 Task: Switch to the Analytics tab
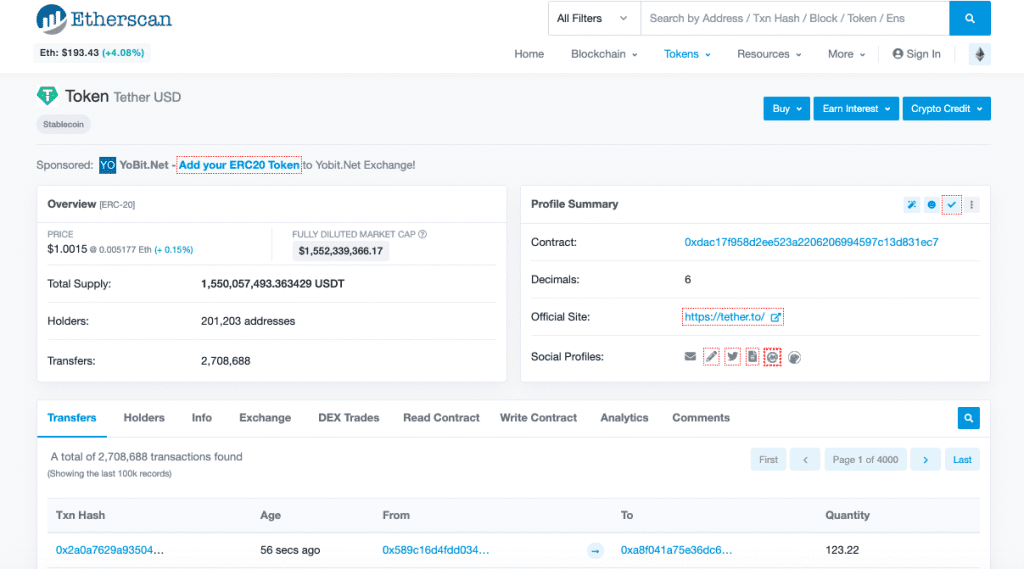(x=624, y=418)
